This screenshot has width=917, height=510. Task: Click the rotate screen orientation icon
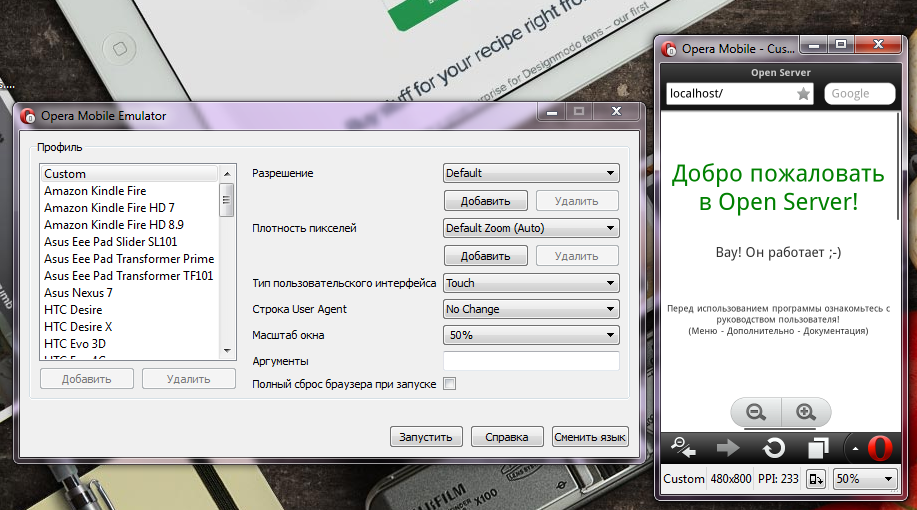pos(816,479)
